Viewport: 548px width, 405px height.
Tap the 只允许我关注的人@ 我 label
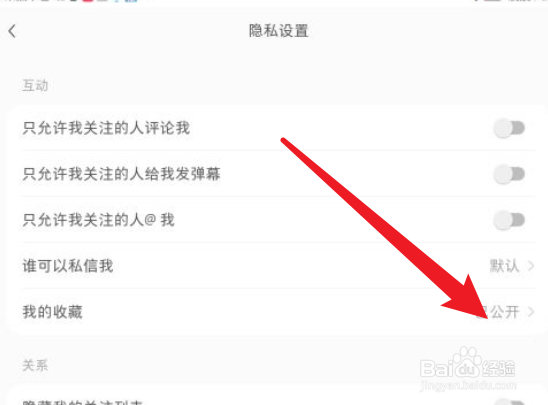(98, 220)
